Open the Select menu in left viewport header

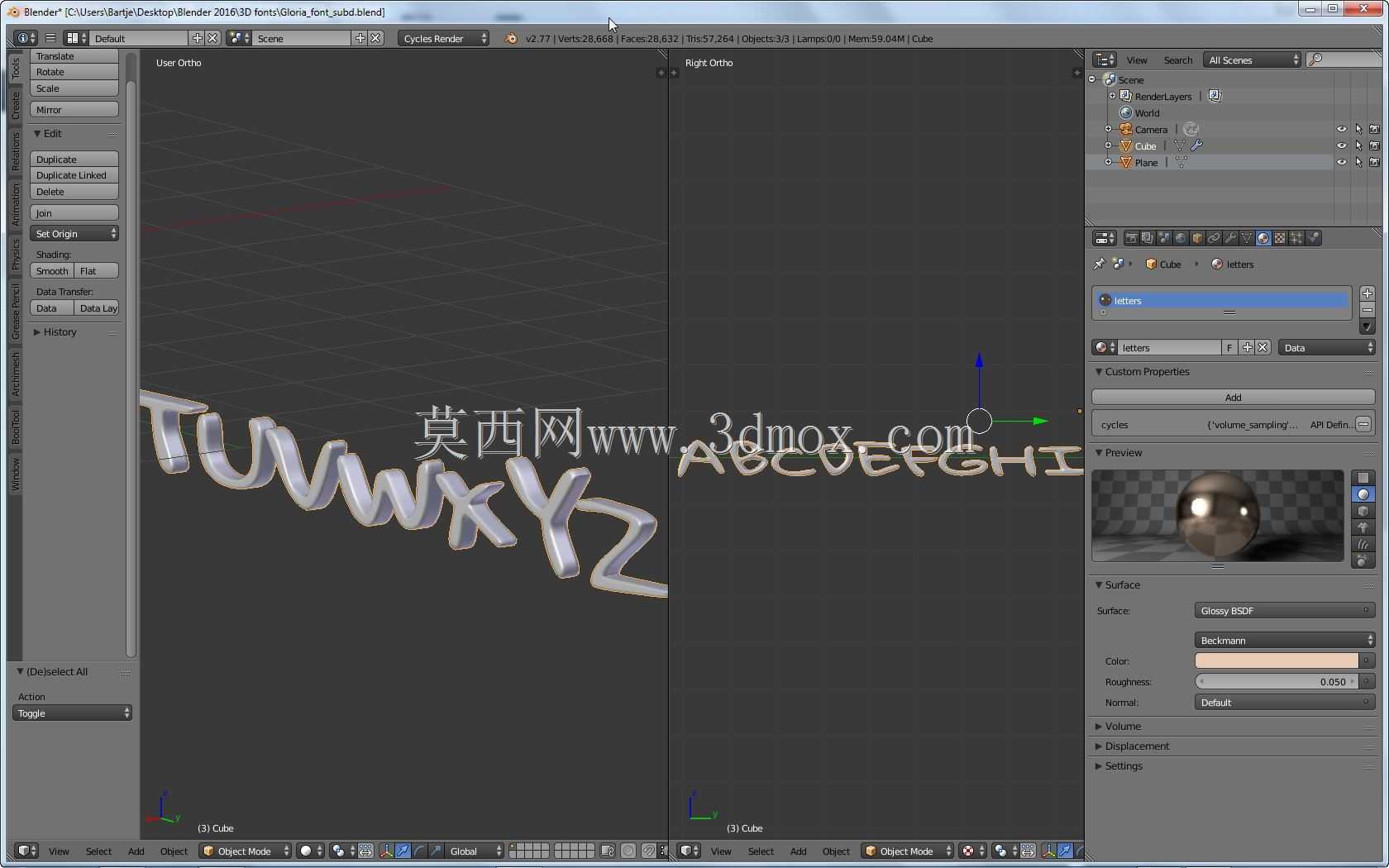[x=98, y=851]
